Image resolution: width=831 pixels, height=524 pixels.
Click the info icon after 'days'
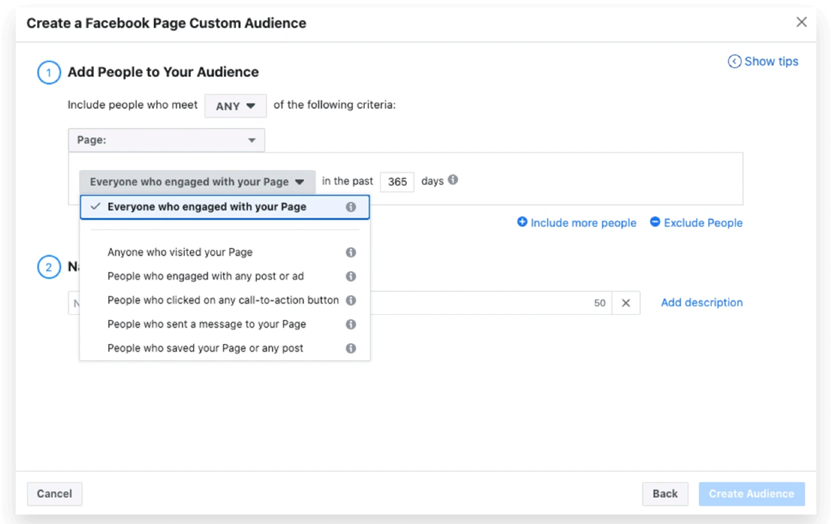click(x=453, y=181)
